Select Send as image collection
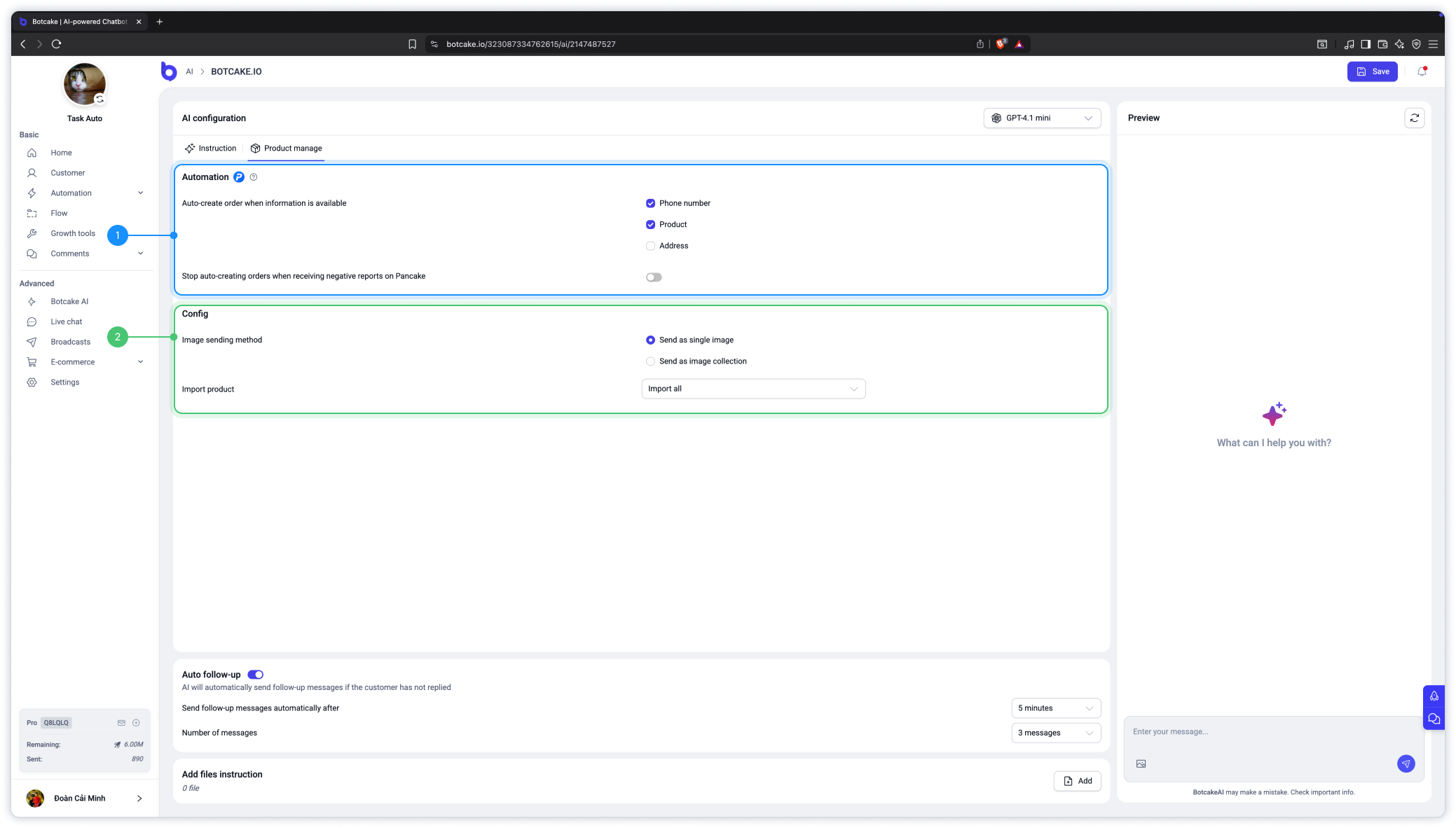Screen dimensions: 1456x828 click(x=650, y=361)
